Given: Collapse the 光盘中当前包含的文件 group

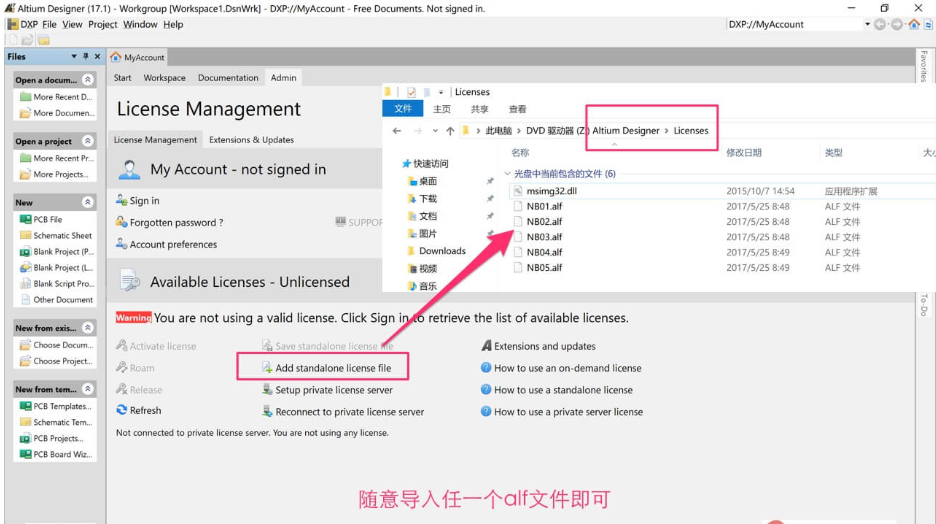Looking at the screenshot, I should (507, 174).
